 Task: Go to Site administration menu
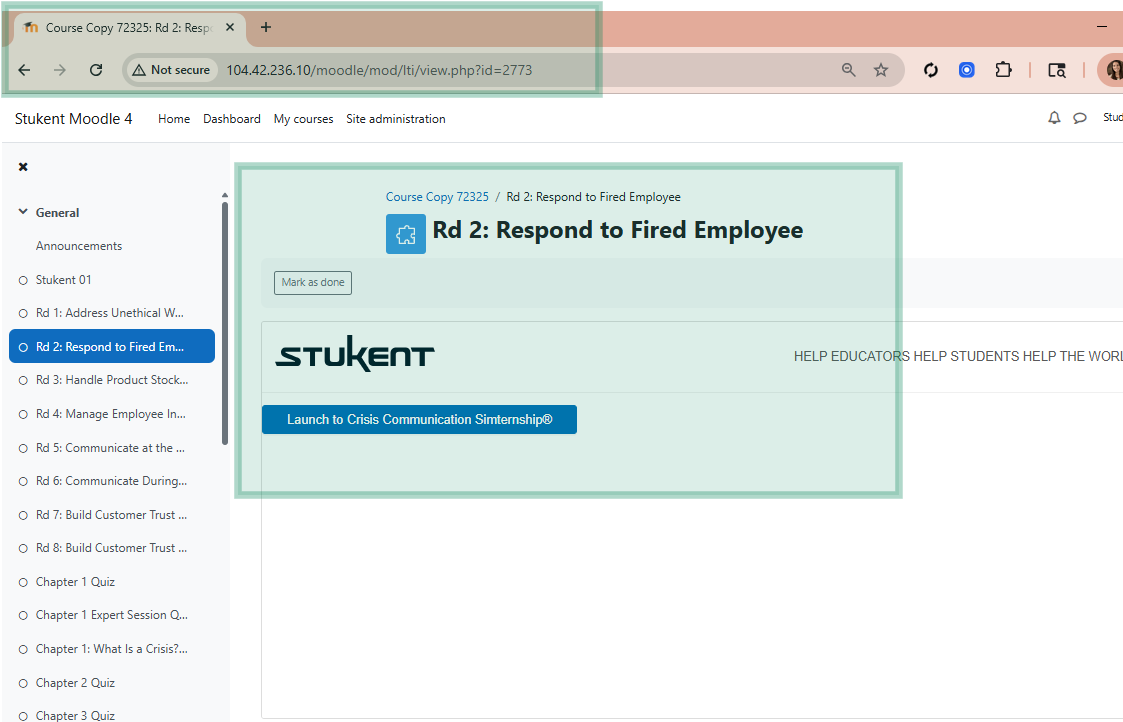click(395, 119)
